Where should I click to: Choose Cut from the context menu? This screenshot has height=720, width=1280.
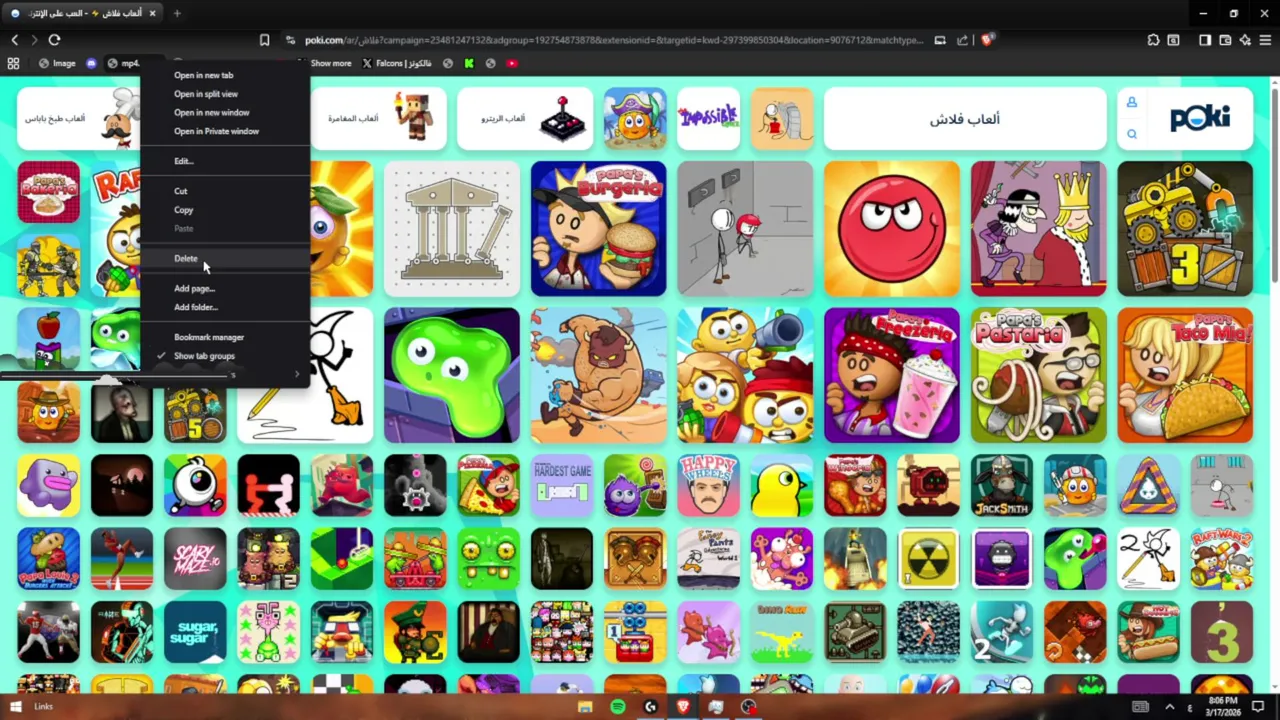click(x=225, y=191)
